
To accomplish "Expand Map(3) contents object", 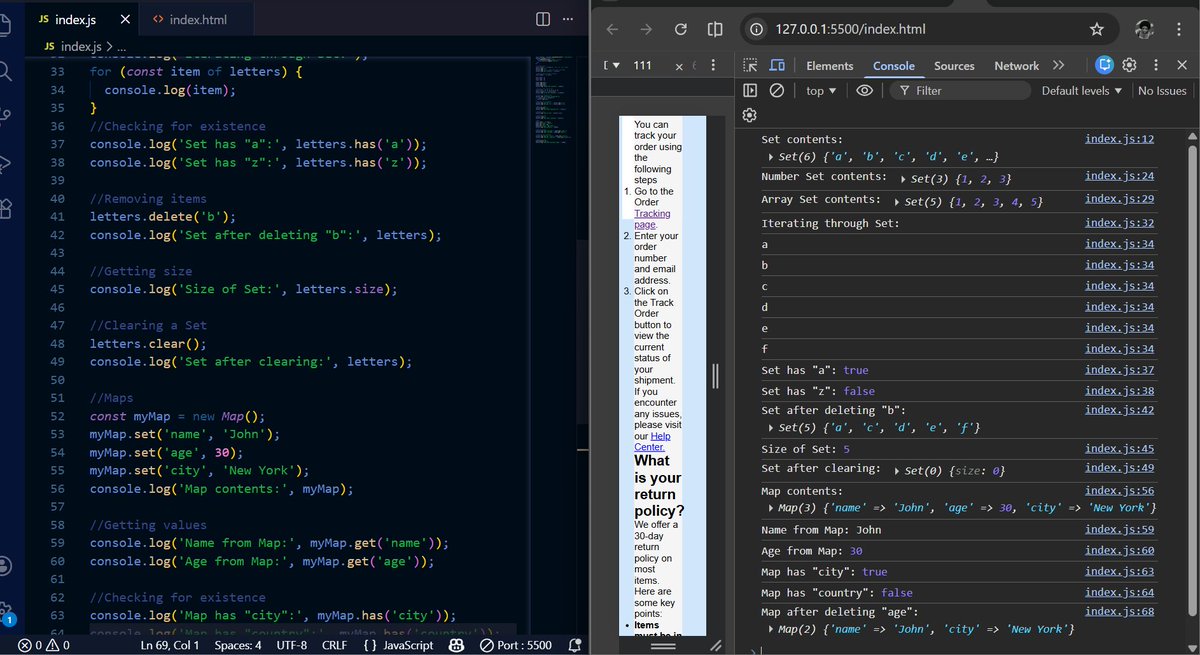I will point(771,508).
